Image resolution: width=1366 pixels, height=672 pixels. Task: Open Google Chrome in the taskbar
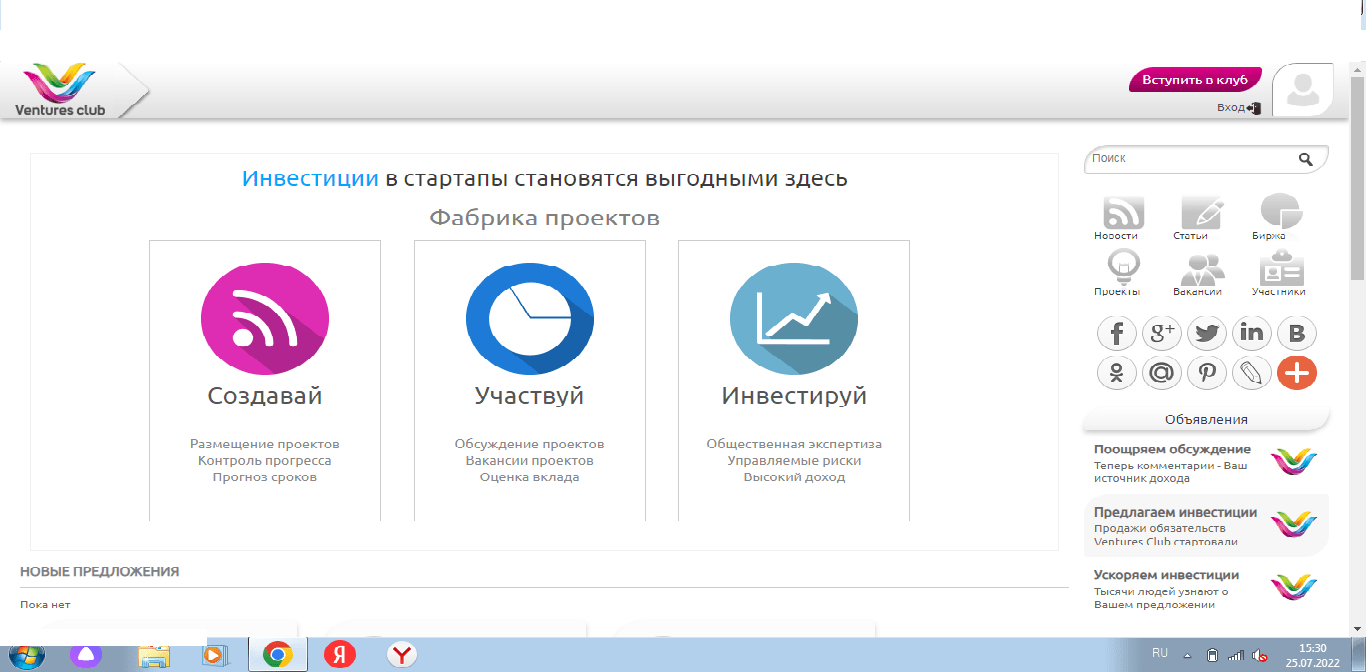point(277,655)
